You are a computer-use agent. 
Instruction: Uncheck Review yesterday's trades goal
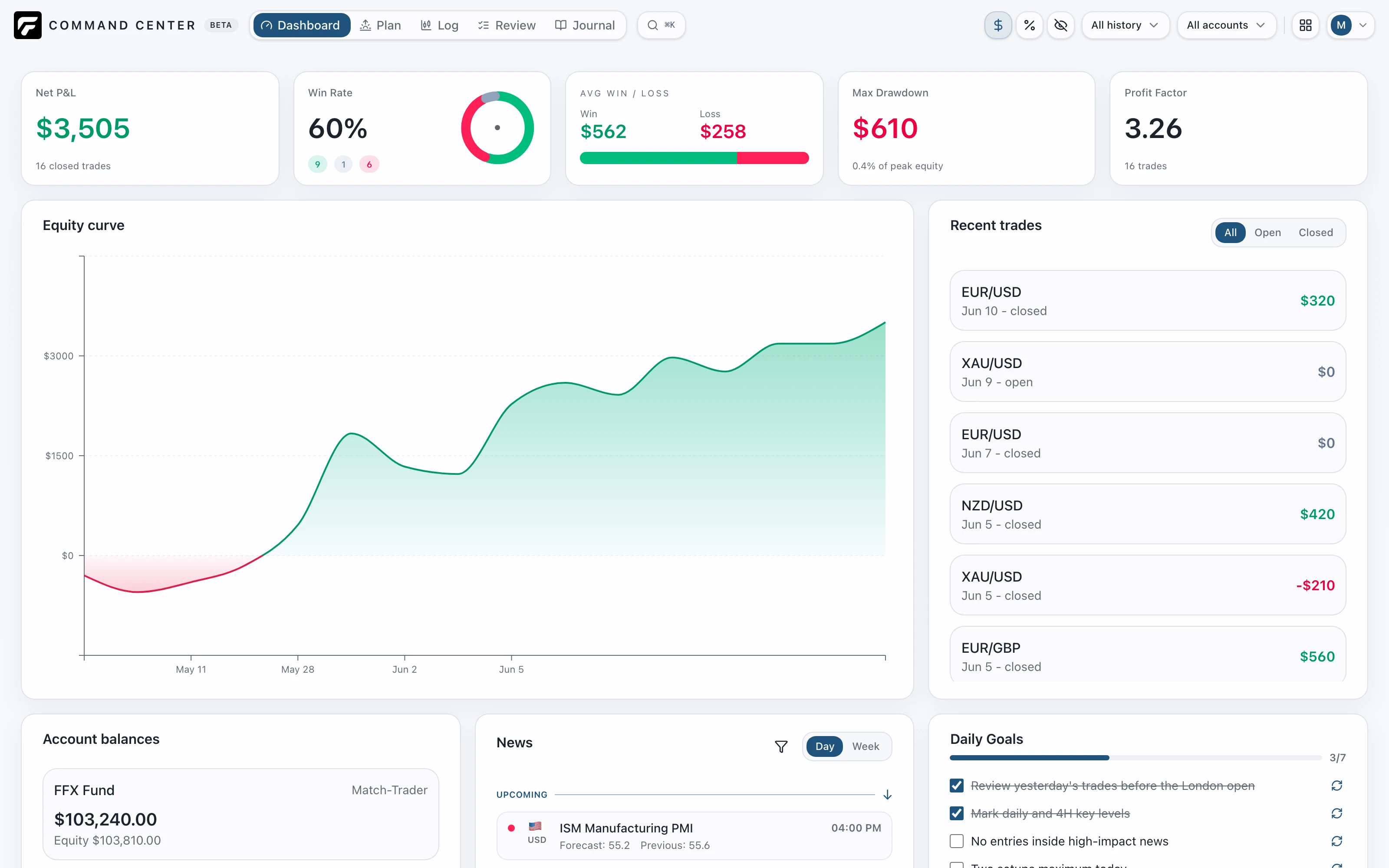[956, 786]
